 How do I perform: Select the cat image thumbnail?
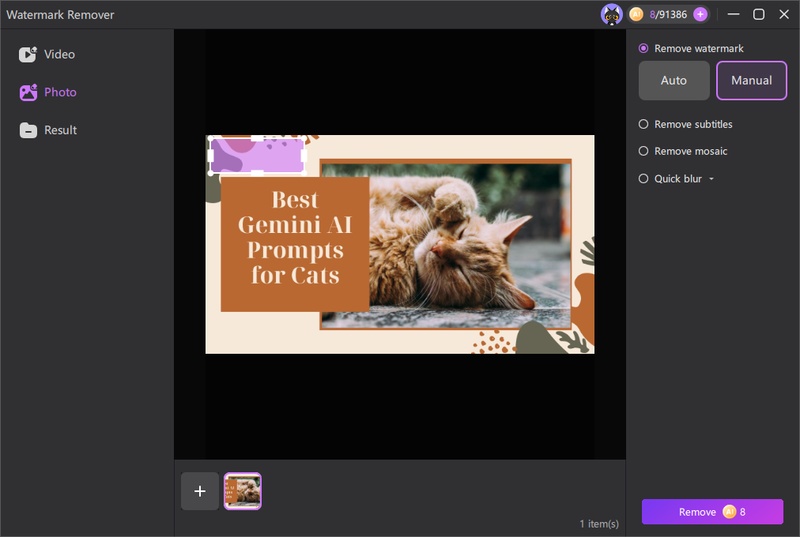click(x=243, y=491)
